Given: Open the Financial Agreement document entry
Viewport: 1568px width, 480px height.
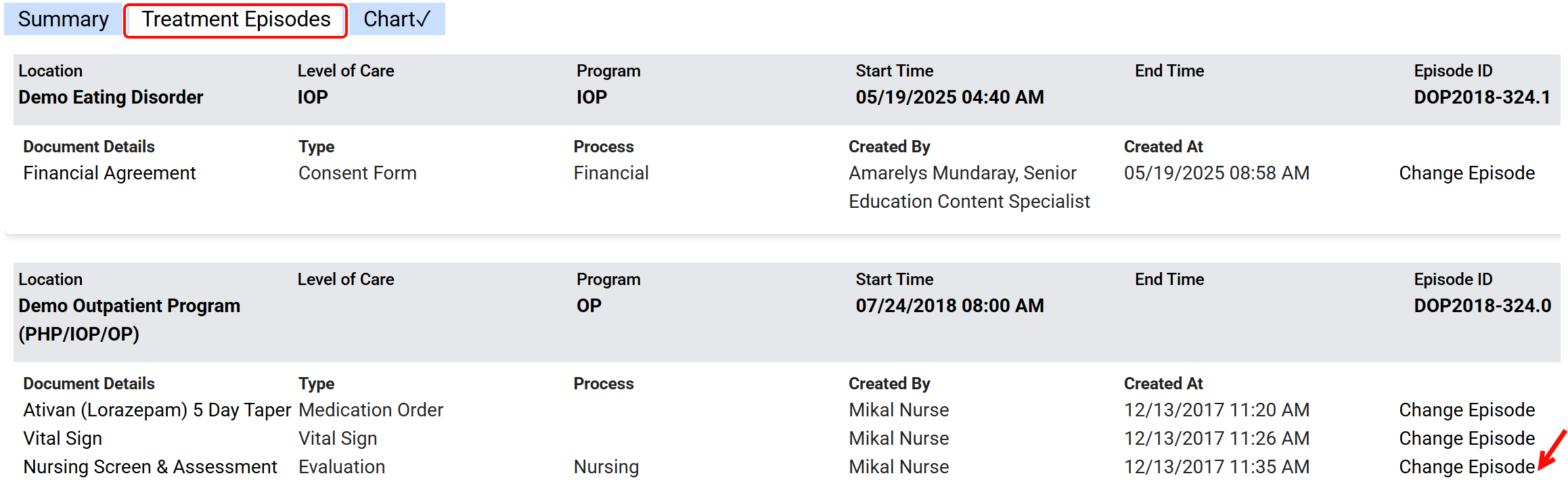Looking at the screenshot, I should [x=109, y=173].
